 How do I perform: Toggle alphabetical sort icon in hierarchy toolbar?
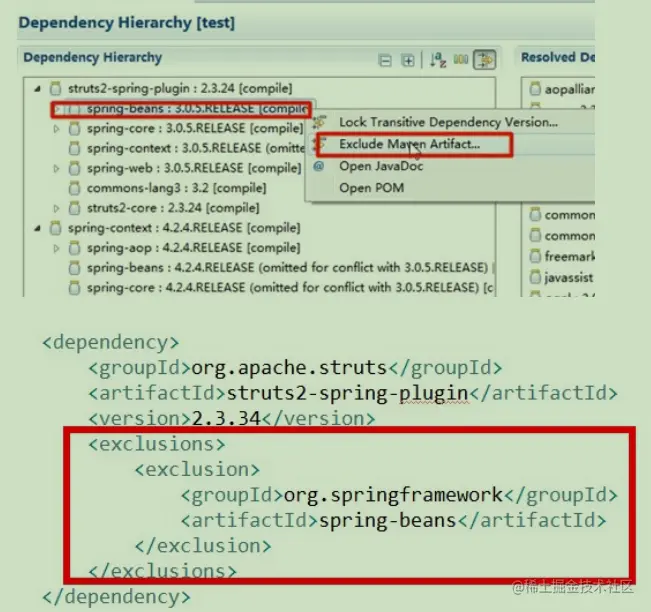coord(438,60)
